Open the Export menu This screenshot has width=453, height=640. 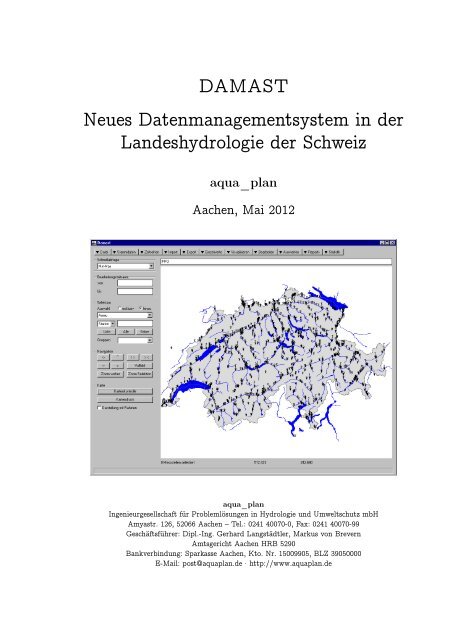click(x=190, y=252)
